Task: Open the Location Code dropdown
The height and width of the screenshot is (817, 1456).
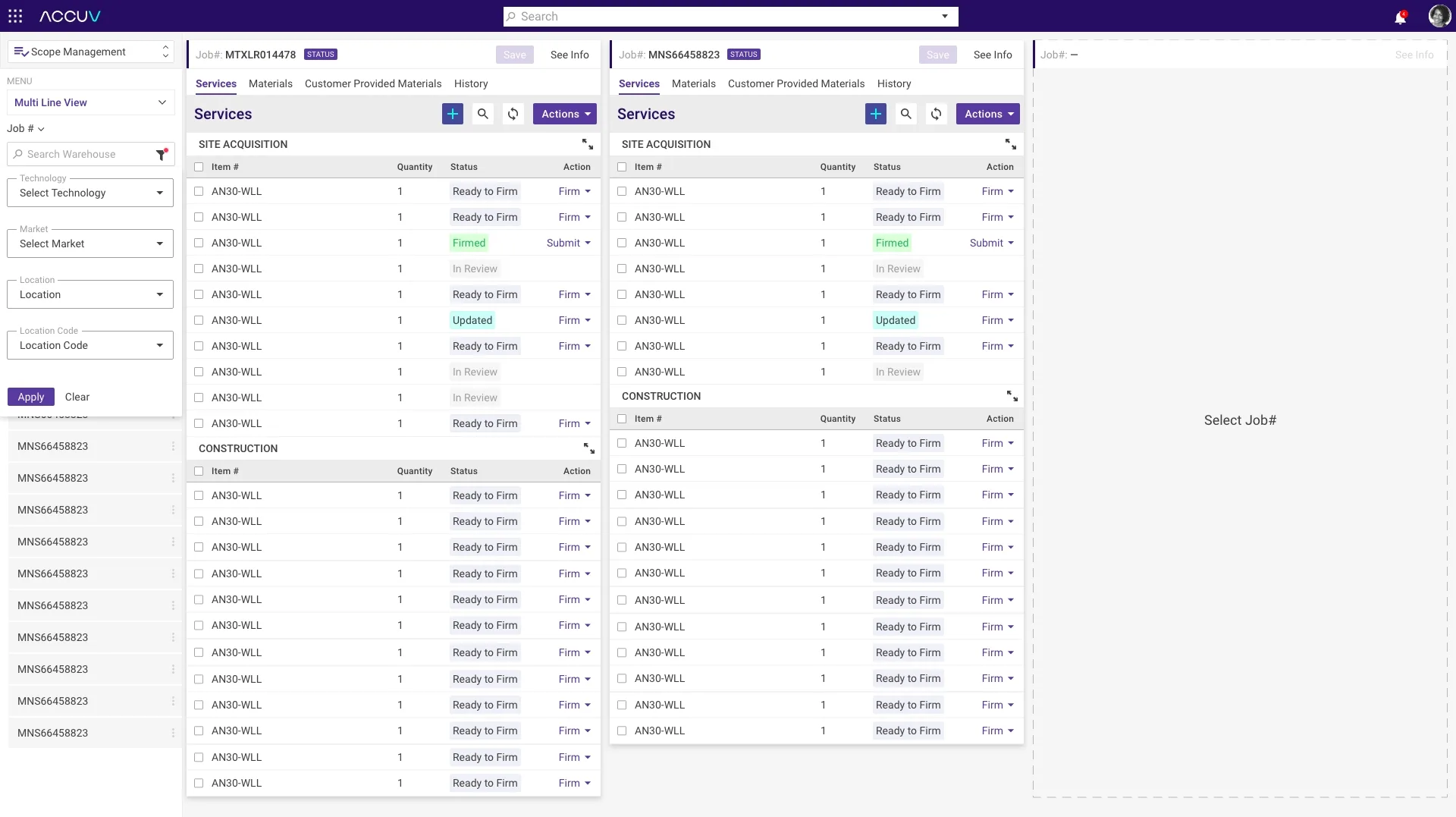Action: (90, 345)
